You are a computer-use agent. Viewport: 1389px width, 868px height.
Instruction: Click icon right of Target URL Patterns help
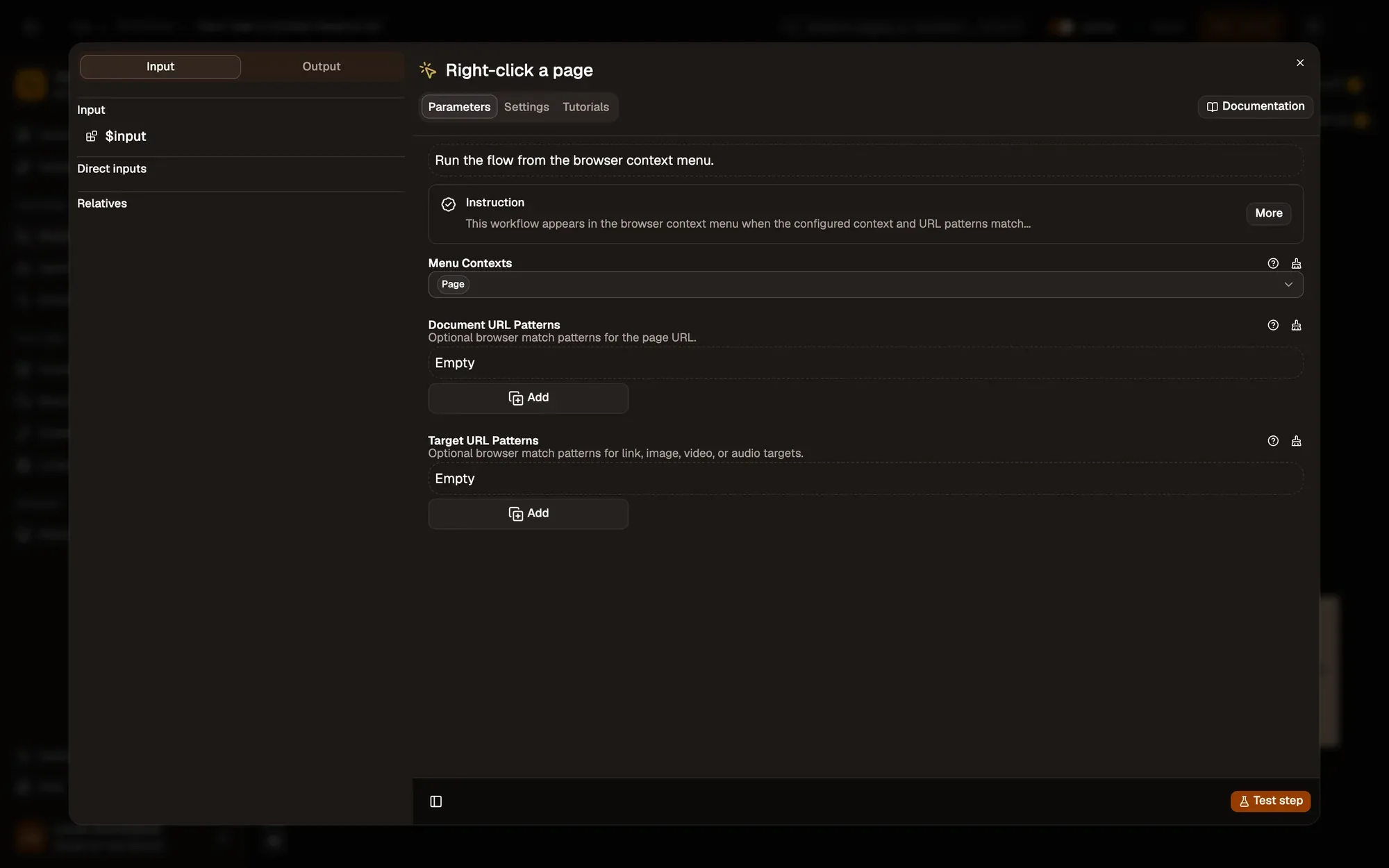pos(1296,441)
